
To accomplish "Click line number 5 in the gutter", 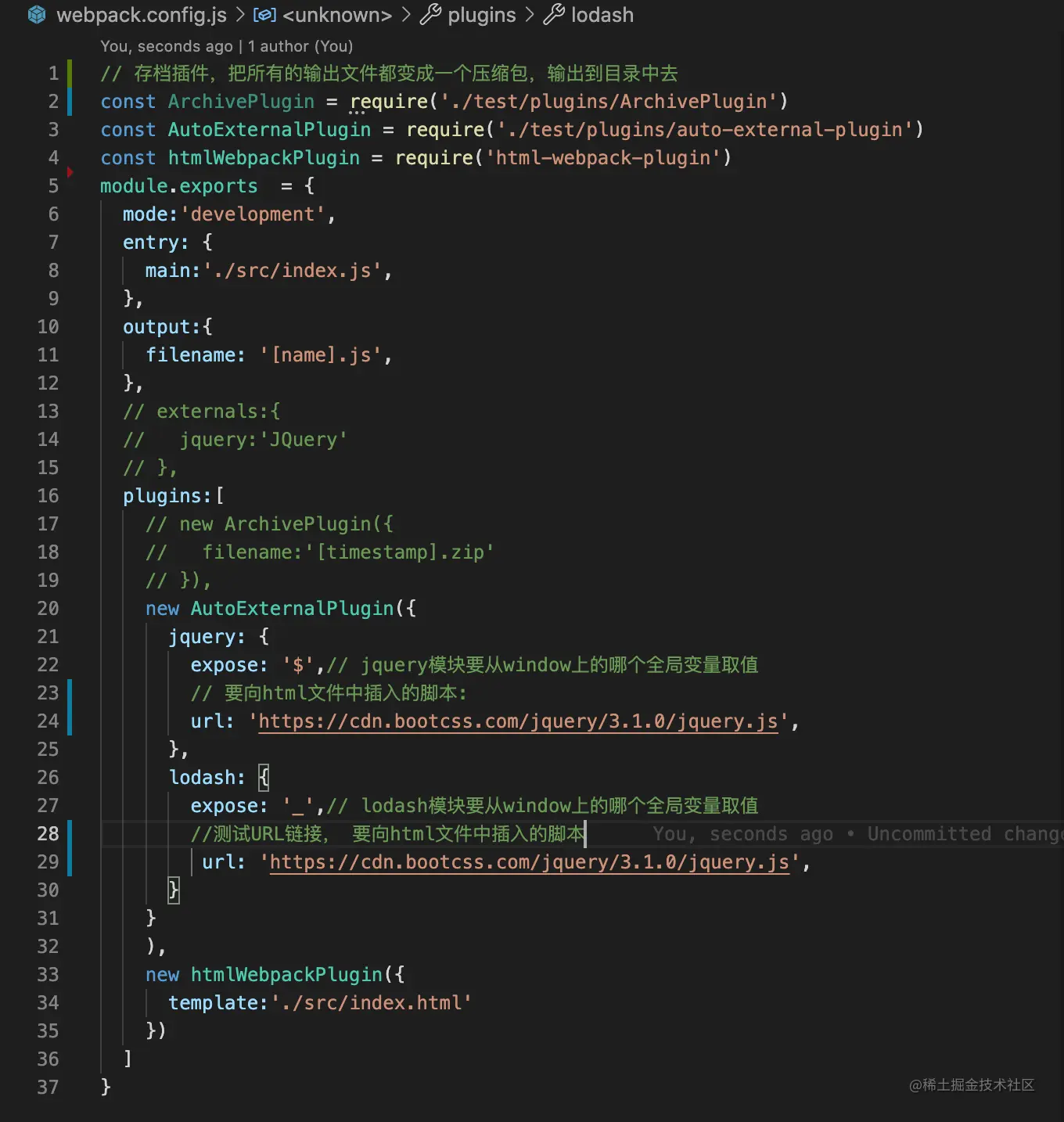I will (53, 186).
